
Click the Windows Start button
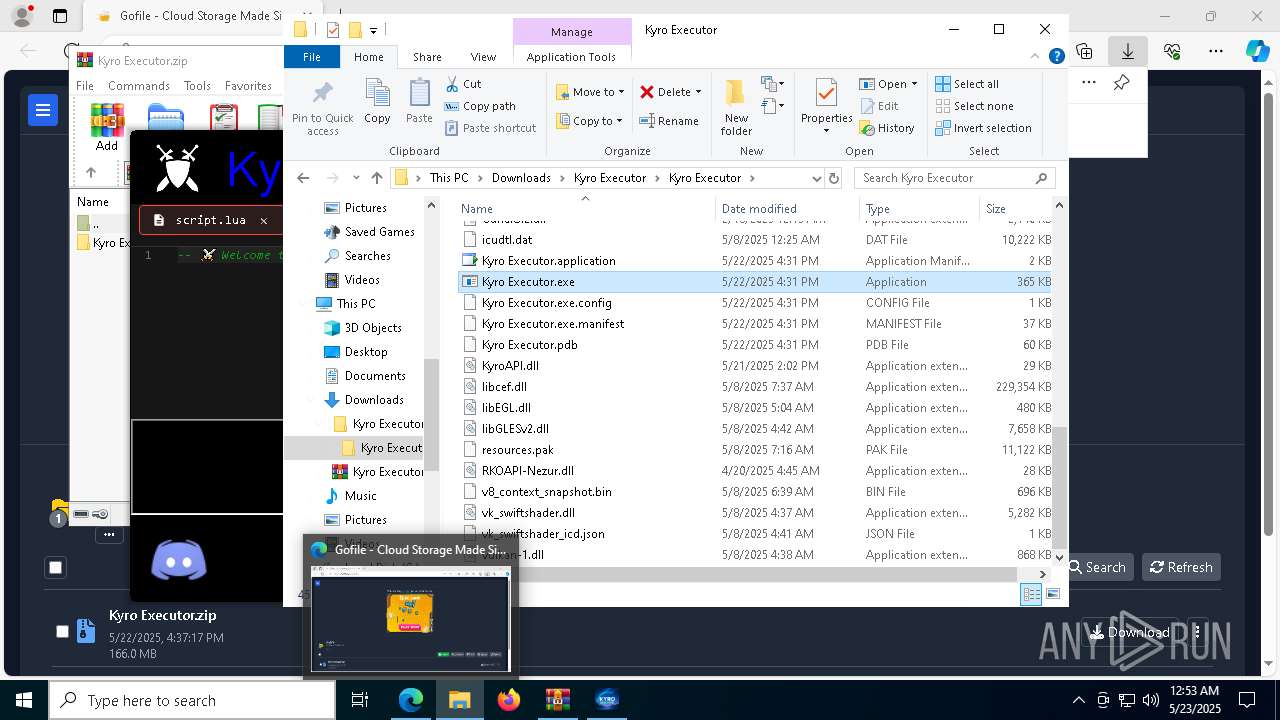pos(24,700)
